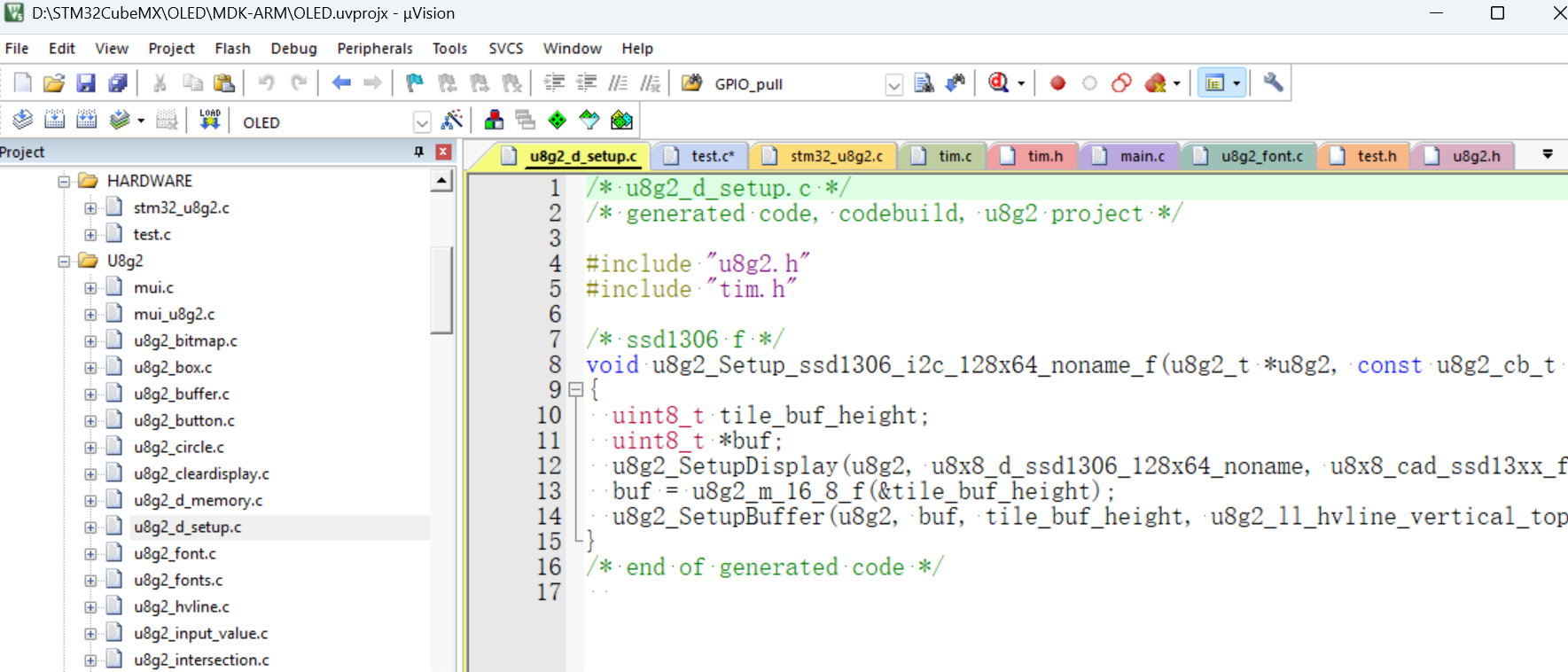Click the "end of generated code" comment
1568x672 pixels.
point(765,567)
